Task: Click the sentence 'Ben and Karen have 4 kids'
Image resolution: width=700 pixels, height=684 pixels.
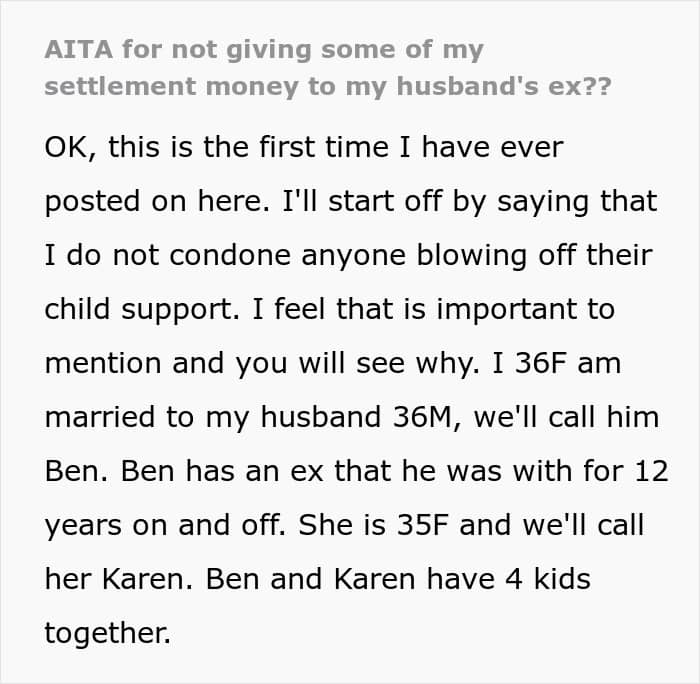Action: coord(398,579)
